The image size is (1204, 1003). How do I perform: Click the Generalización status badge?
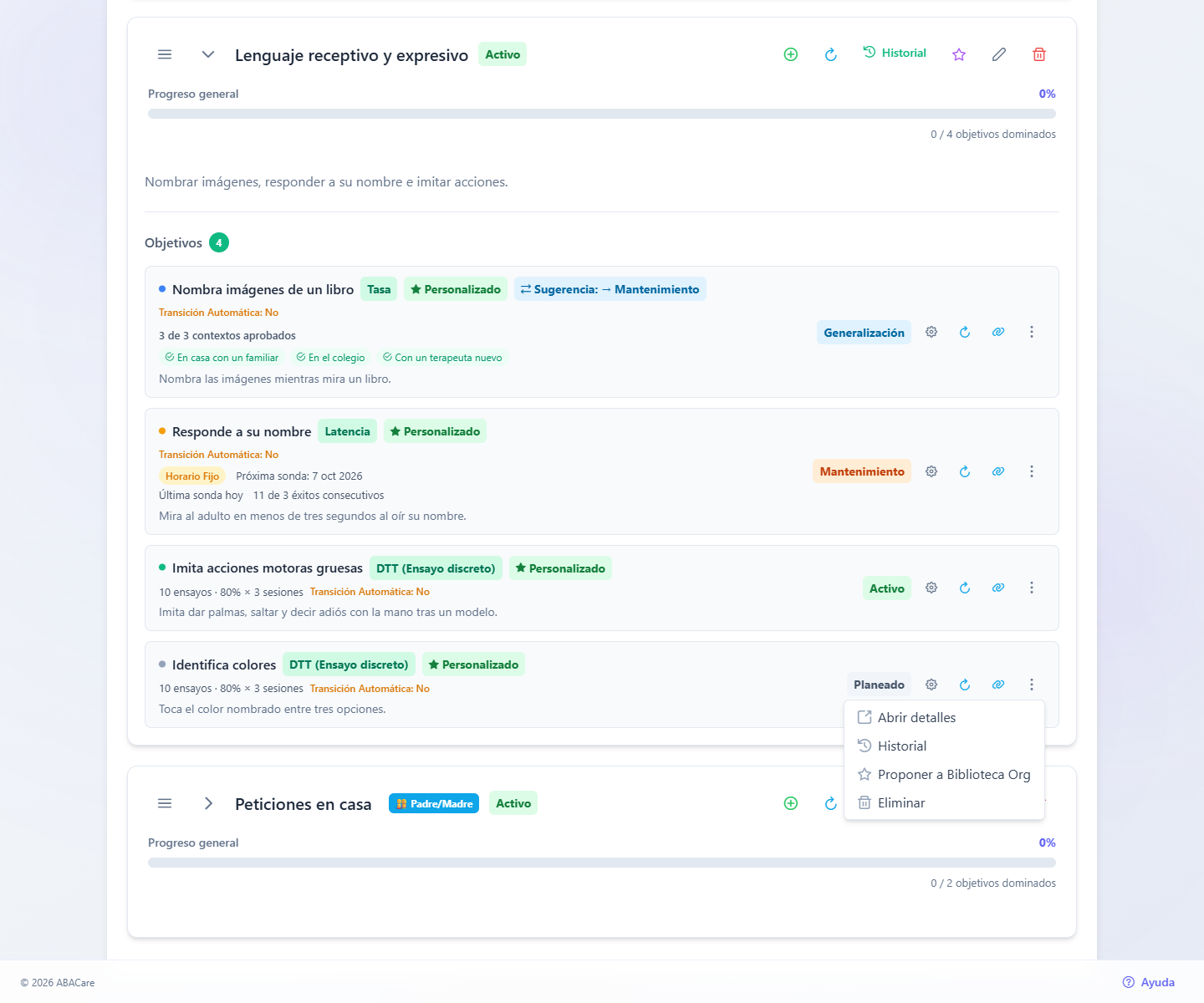coord(864,333)
